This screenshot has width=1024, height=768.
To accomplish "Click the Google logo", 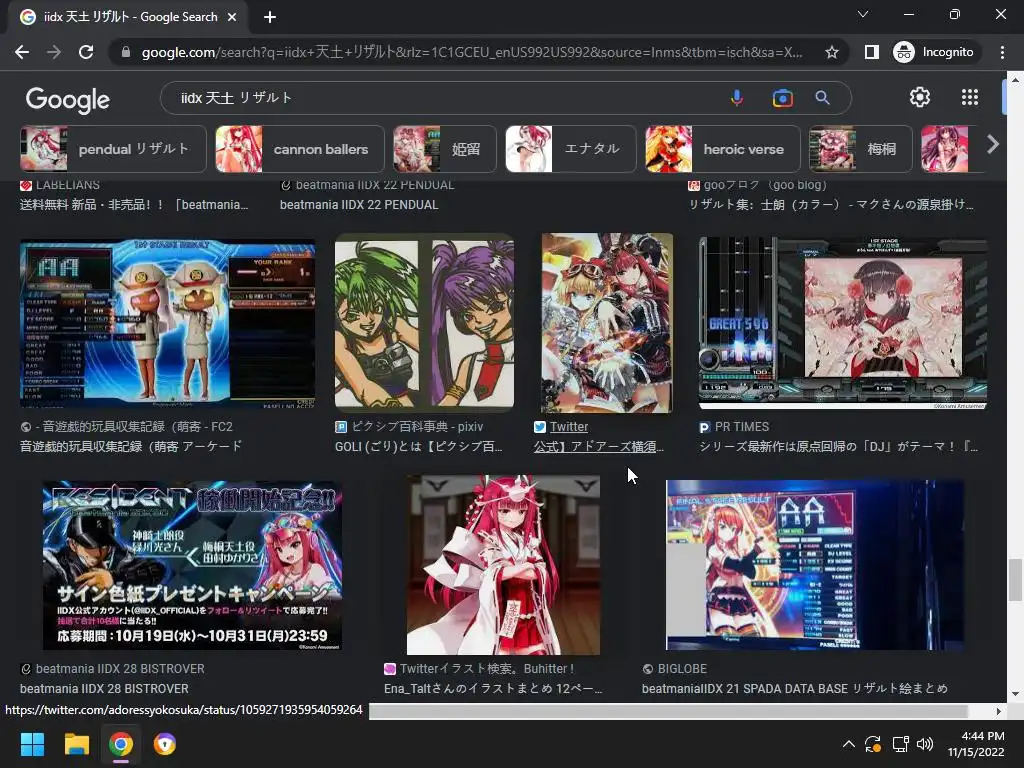I will [x=68, y=99].
